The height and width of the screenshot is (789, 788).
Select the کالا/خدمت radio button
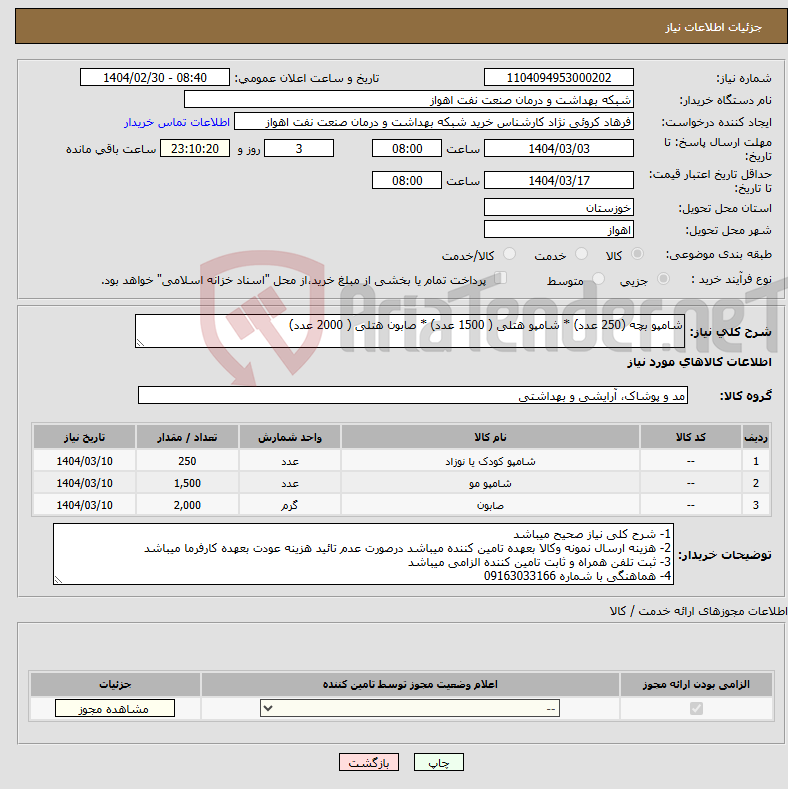[509, 254]
